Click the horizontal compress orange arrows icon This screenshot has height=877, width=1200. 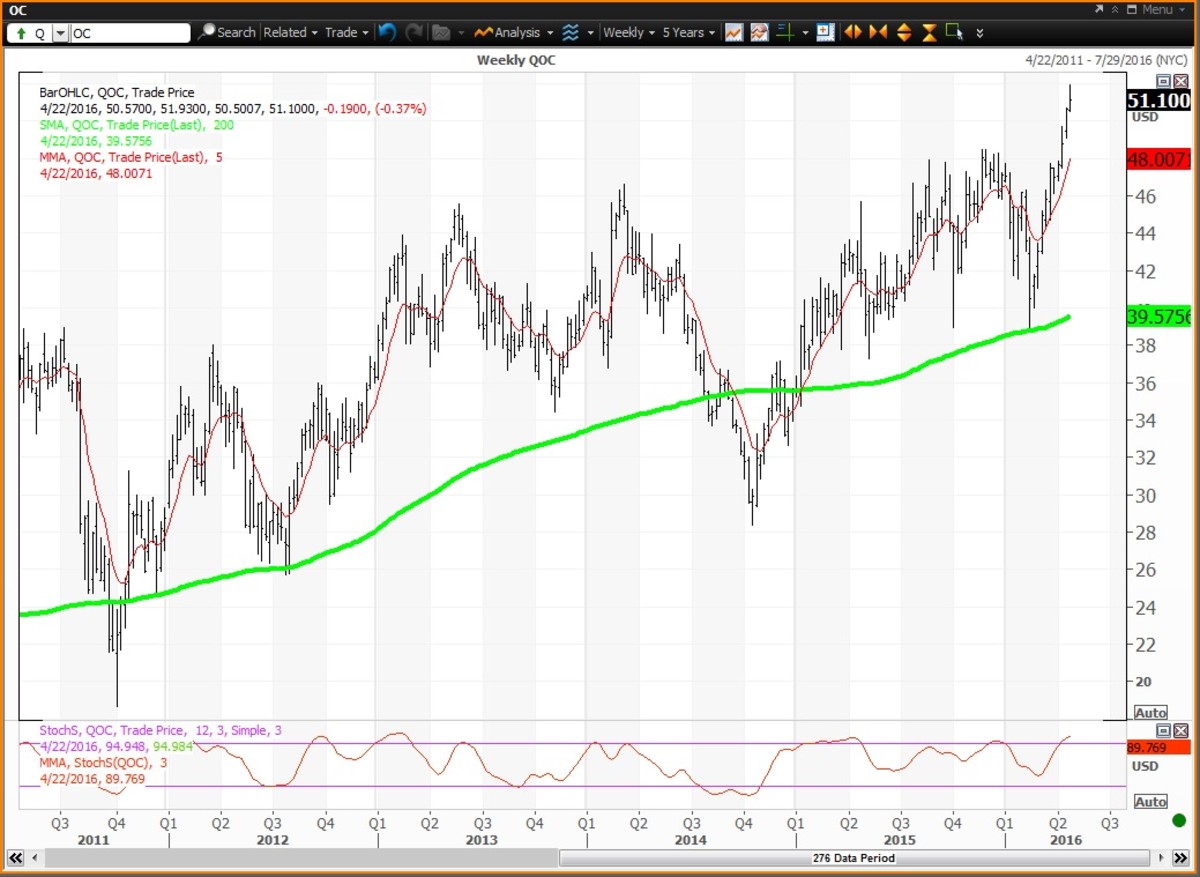tap(878, 32)
